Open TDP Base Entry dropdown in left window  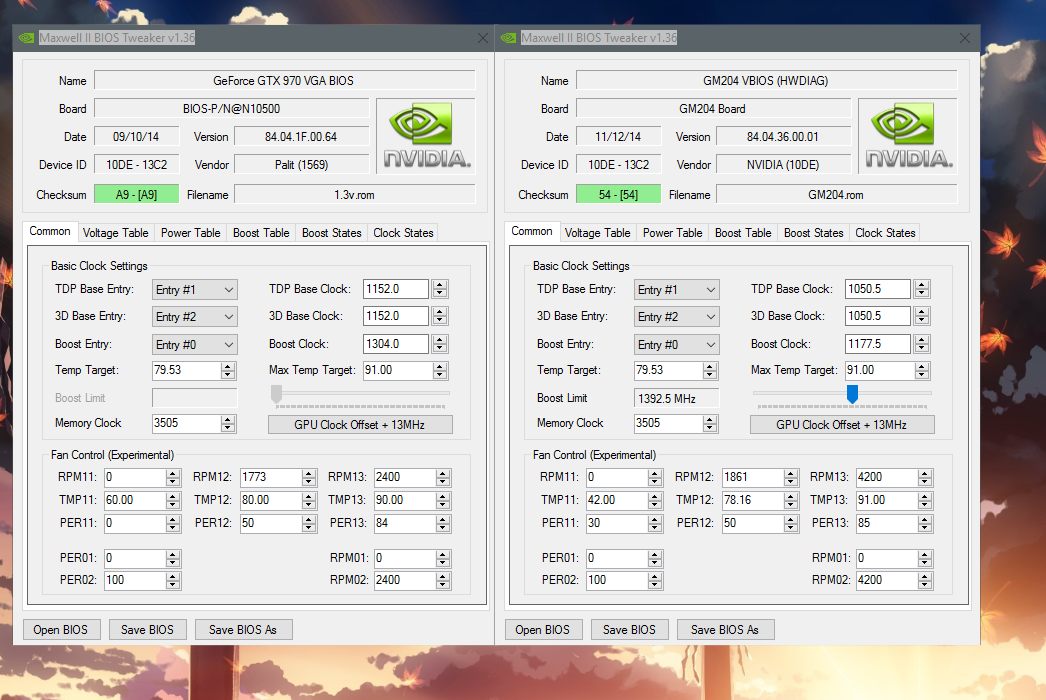point(194,290)
